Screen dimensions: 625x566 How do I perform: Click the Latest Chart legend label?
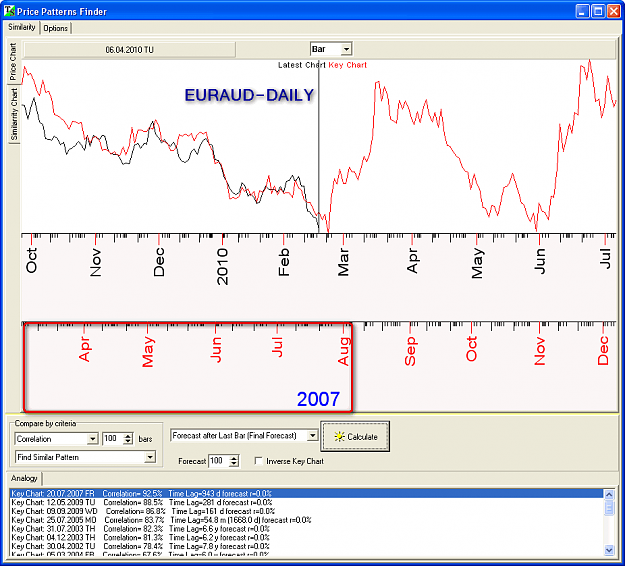tap(302, 65)
